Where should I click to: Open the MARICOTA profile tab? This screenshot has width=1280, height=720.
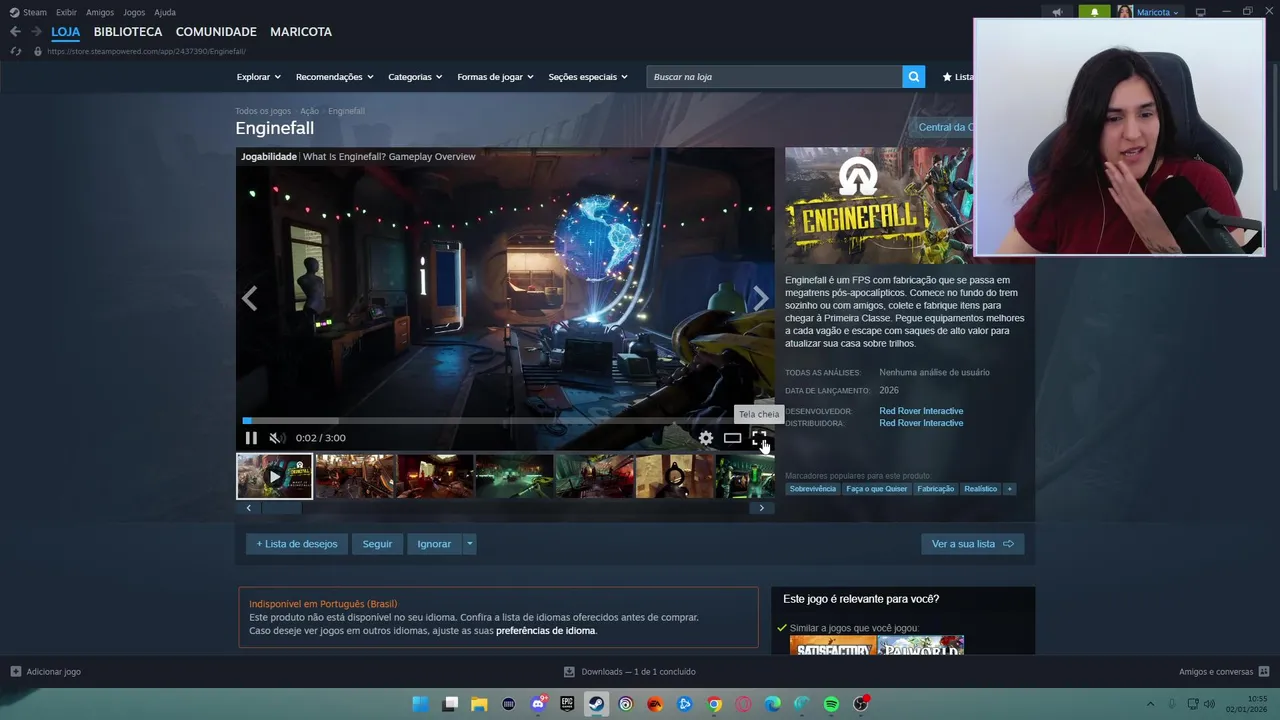point(301,32)
